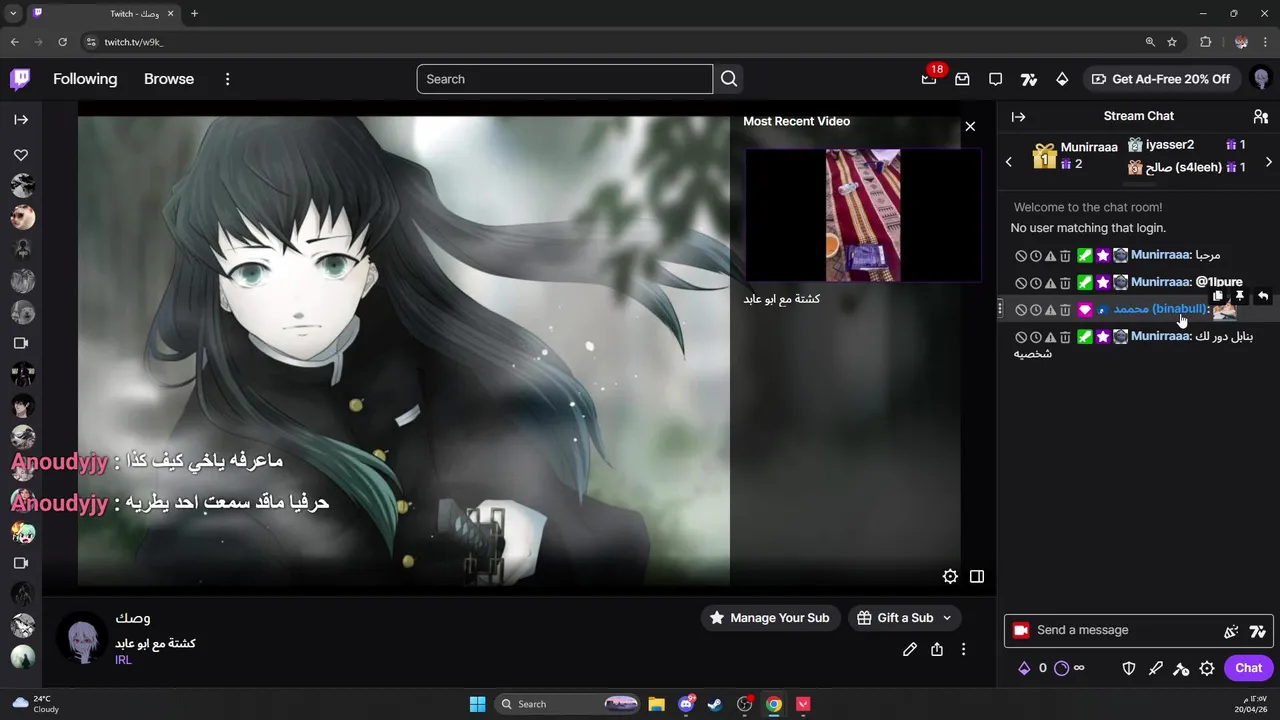The height and width of the screenshot is (720, 1280).
Task: Open Chrome from the taskbar
Action: [x=774, y=704]
